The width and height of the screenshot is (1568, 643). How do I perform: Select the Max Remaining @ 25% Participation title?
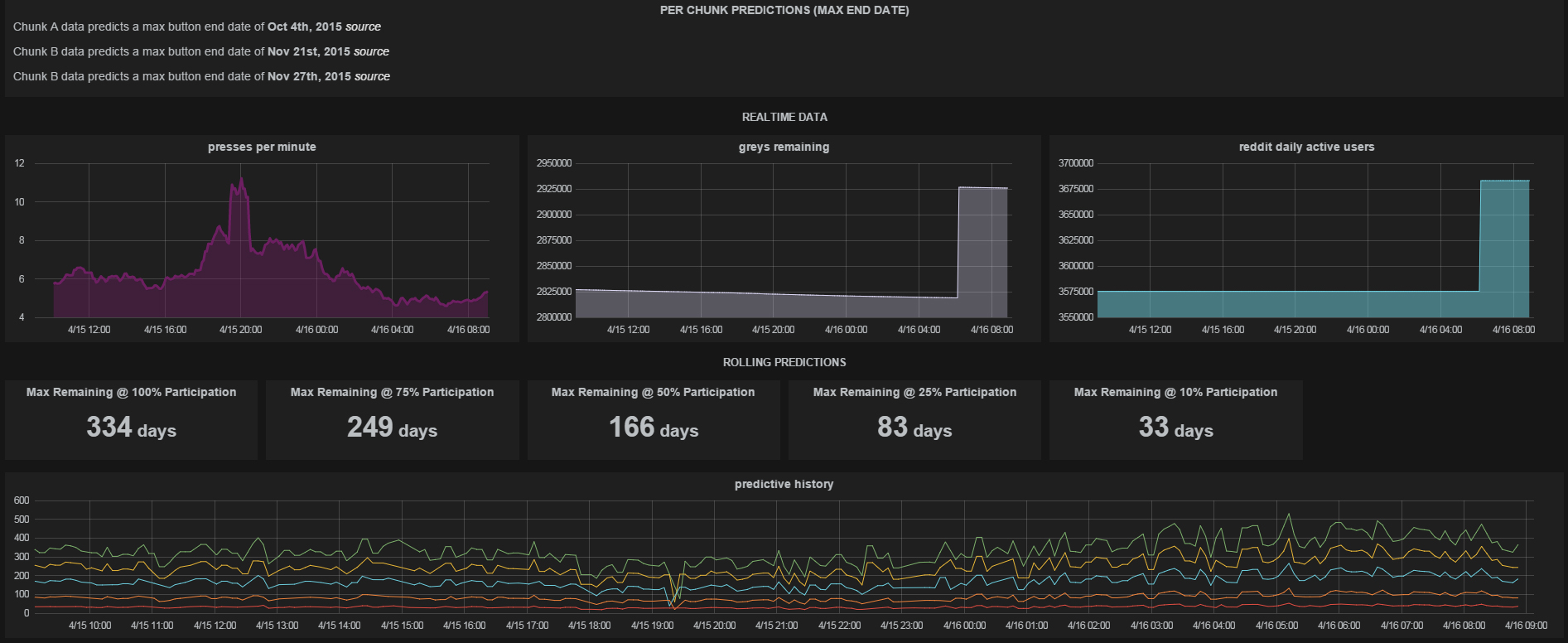click(914, 392)
